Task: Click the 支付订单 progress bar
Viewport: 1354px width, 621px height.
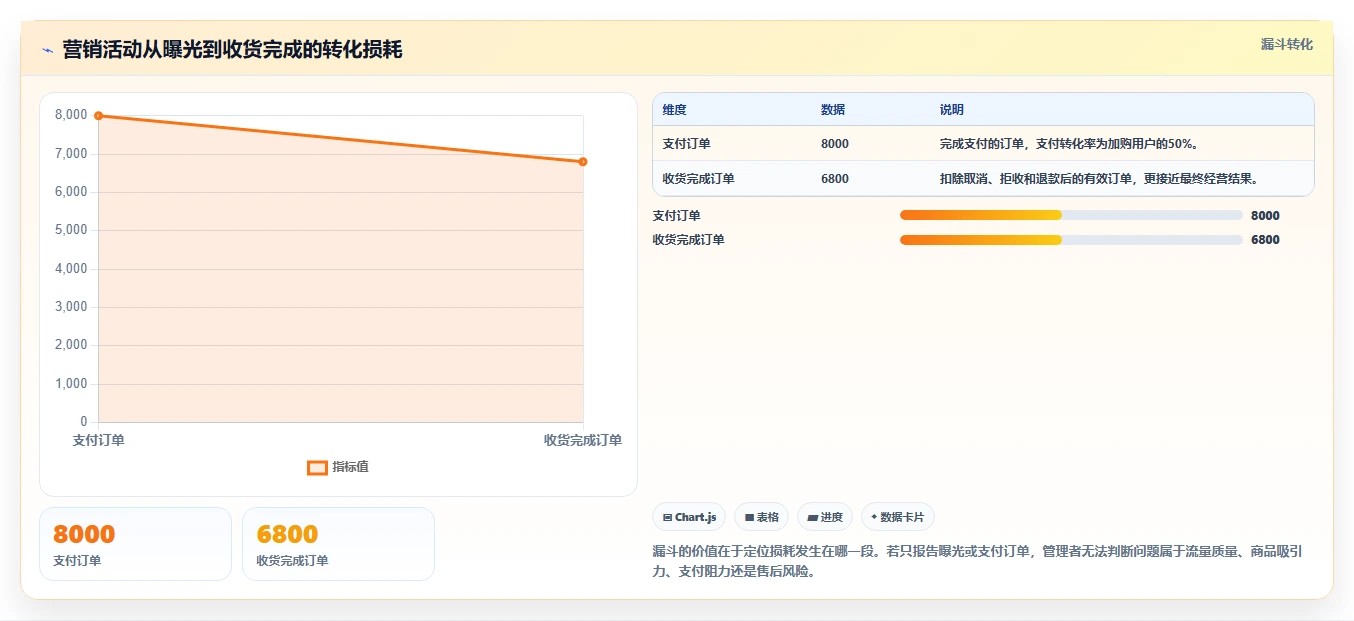Action: point(1071,215)
